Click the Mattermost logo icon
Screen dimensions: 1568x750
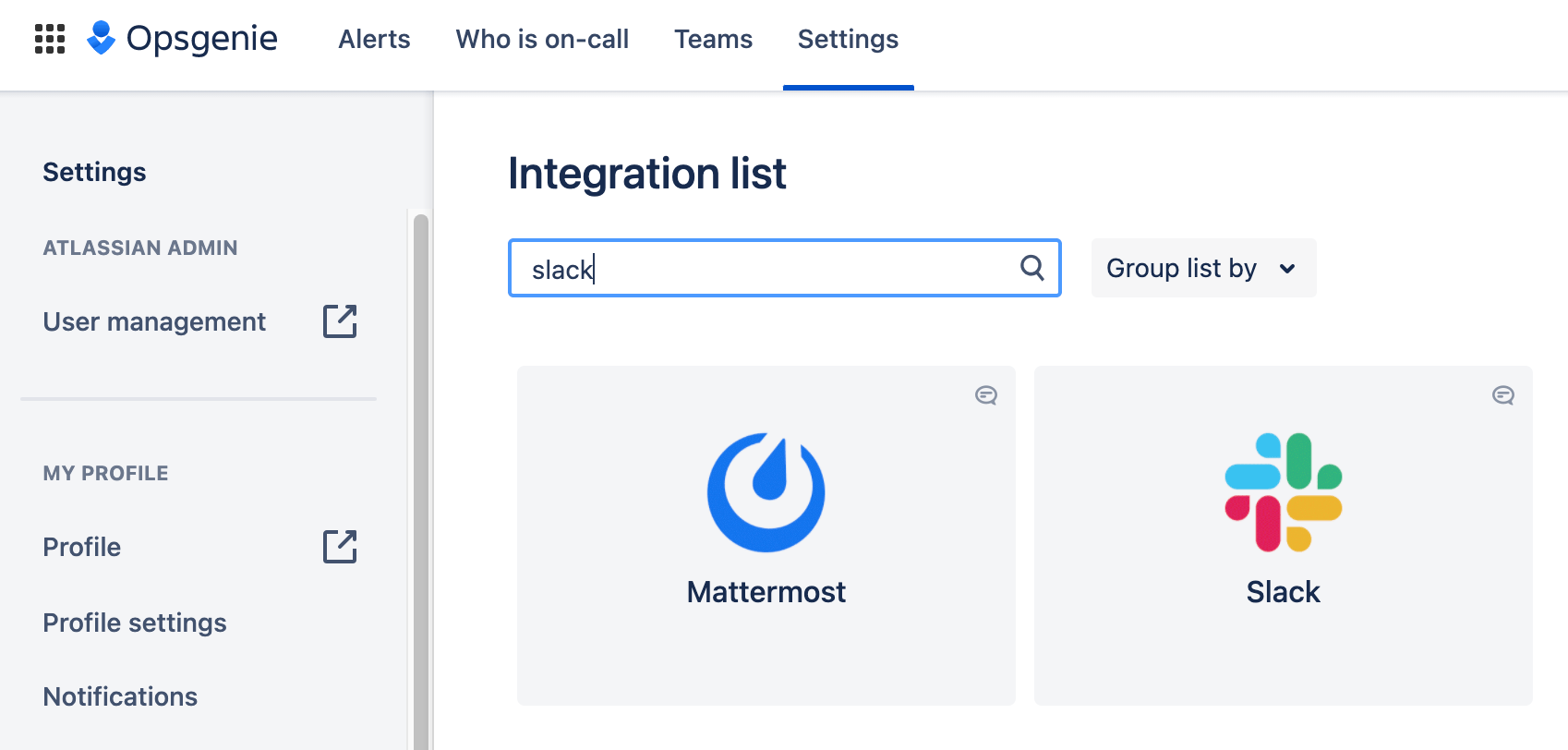pyautogui.click(x=766, y=492)
